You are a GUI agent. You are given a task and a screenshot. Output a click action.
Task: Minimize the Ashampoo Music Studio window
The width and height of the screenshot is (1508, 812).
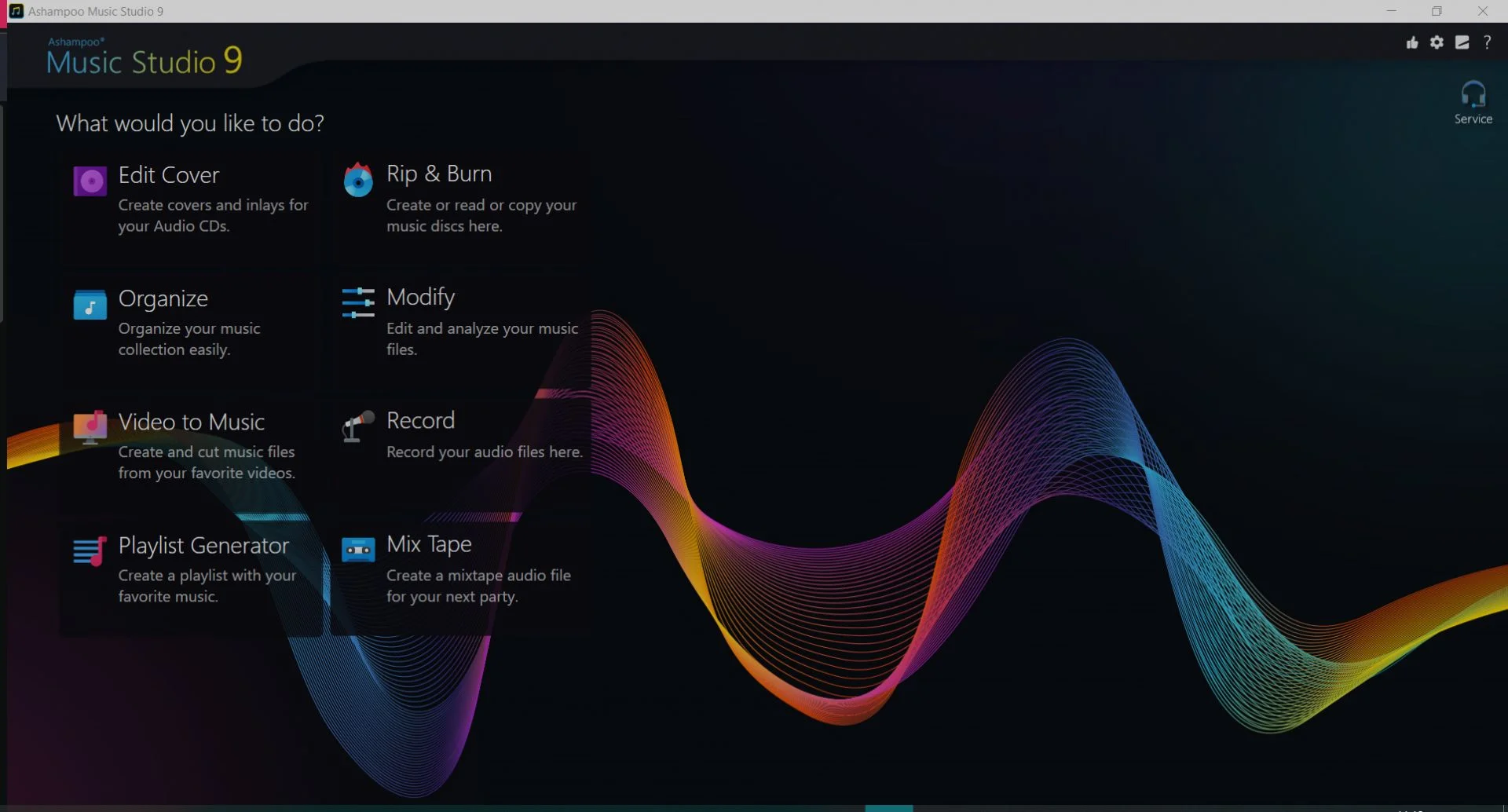point(1392,11)
